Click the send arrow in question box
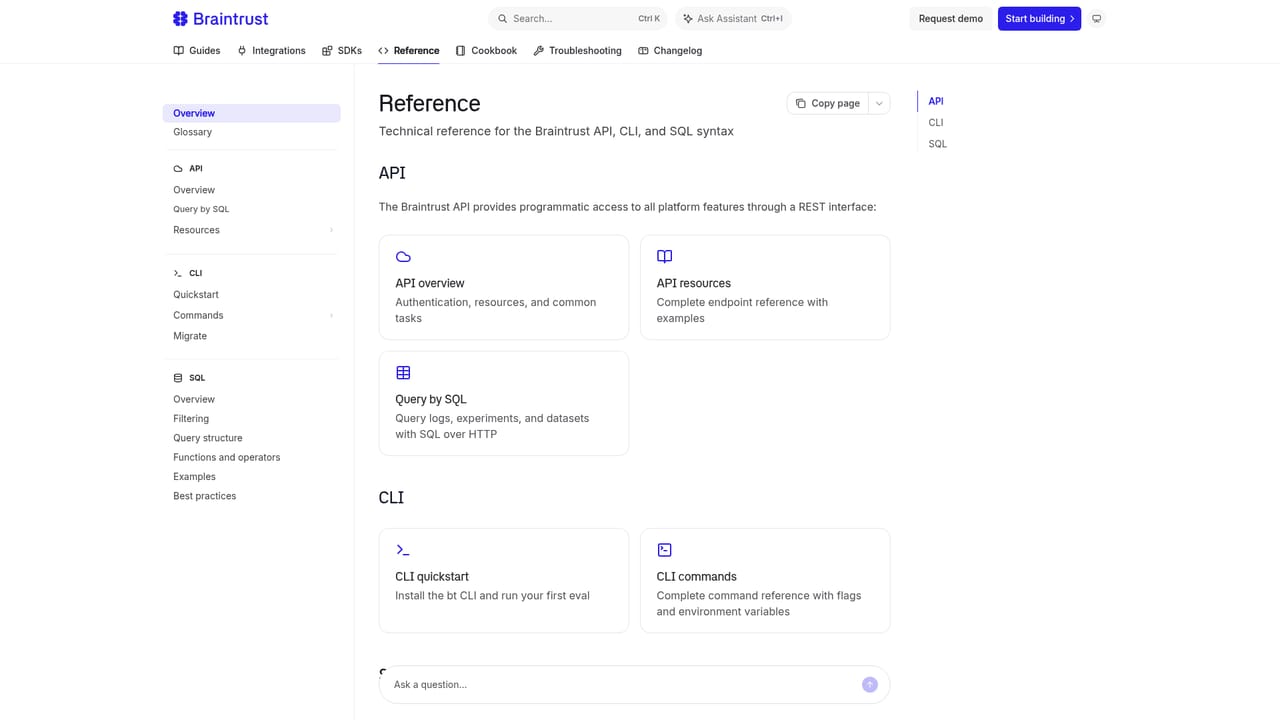This screenshot has height=720, width=1280. (870, 685)
